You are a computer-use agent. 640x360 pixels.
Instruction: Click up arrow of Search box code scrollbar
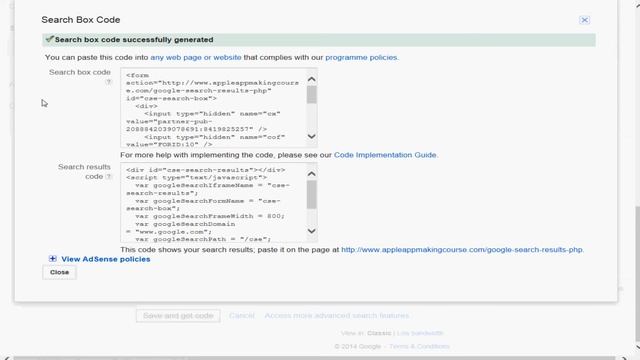pos(311,79)
